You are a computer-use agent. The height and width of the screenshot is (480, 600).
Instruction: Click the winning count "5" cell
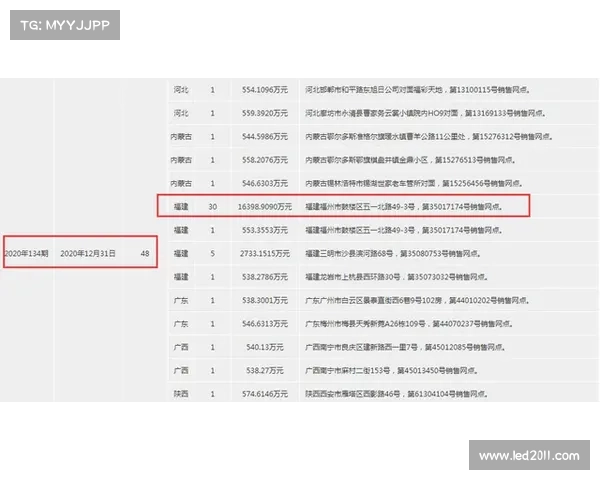[x=213, y=253]
